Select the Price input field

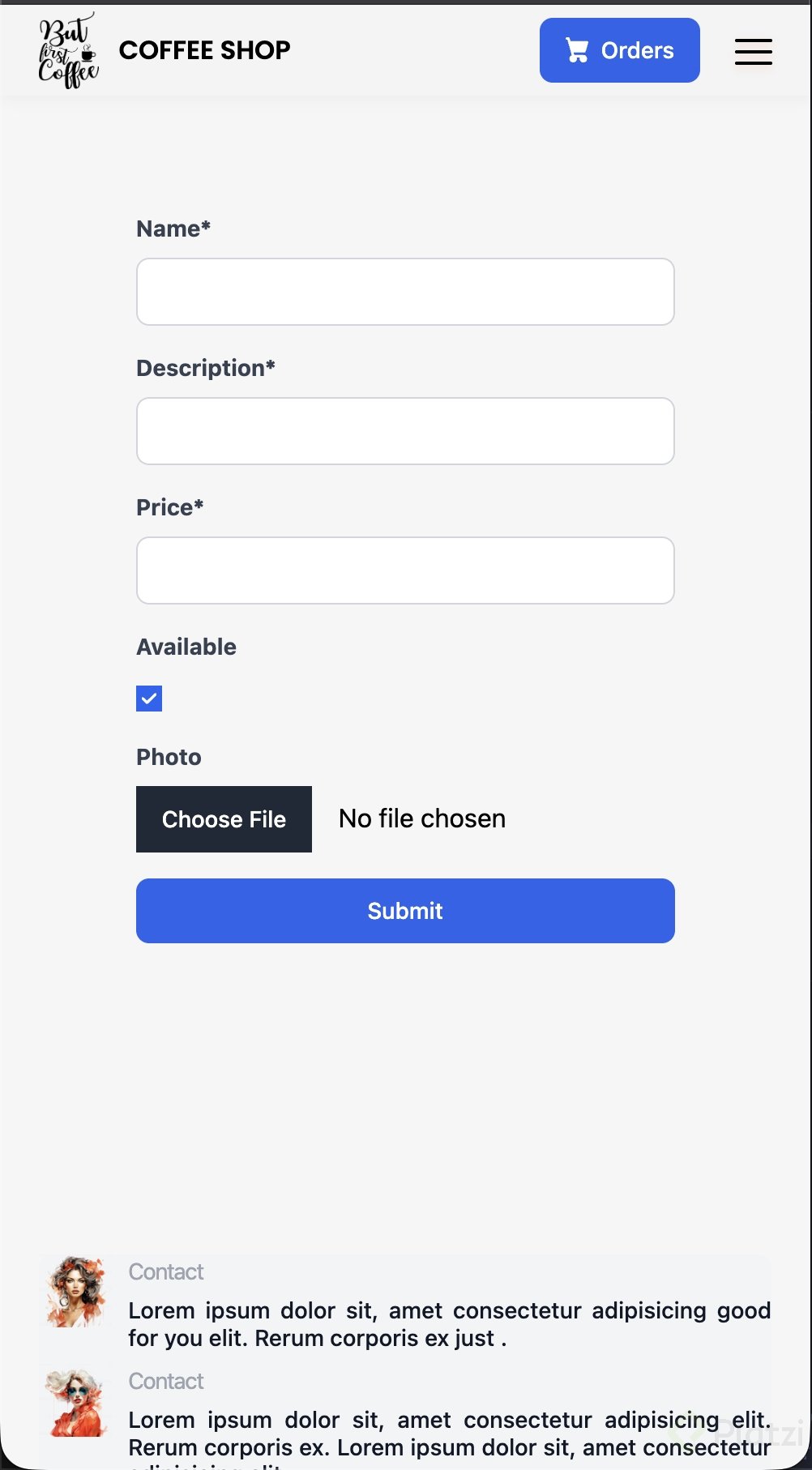pyautogui.click(x=405, y=570)
